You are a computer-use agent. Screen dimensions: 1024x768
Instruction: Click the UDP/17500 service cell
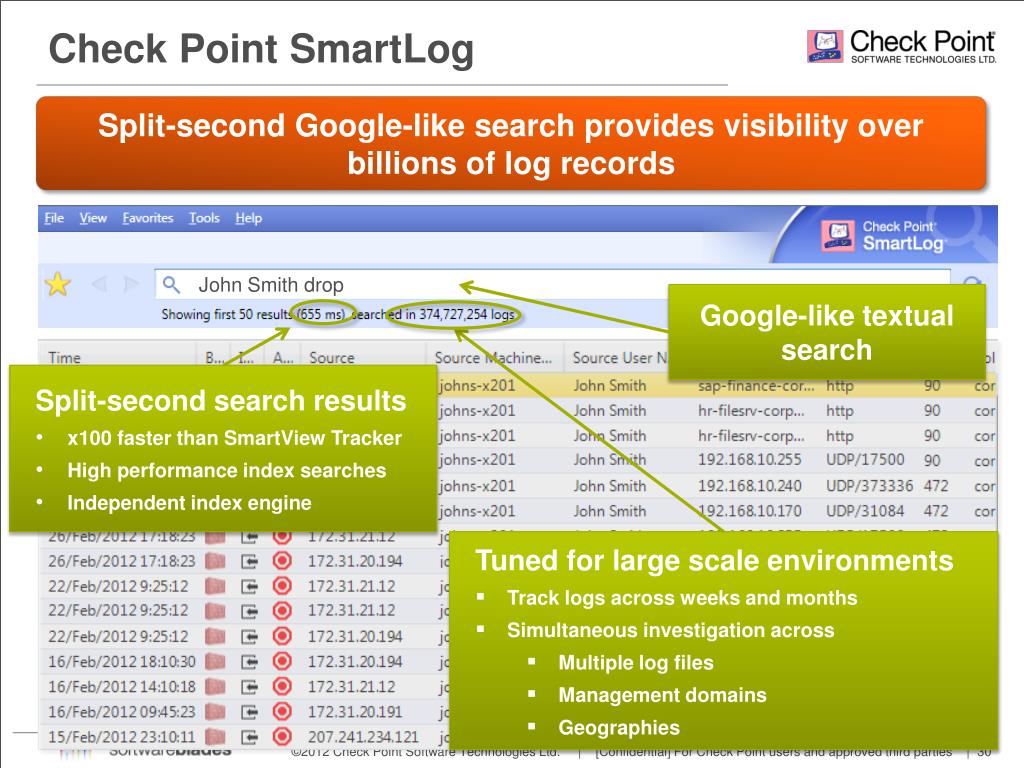pyautogui.click(x=865, y=460)
